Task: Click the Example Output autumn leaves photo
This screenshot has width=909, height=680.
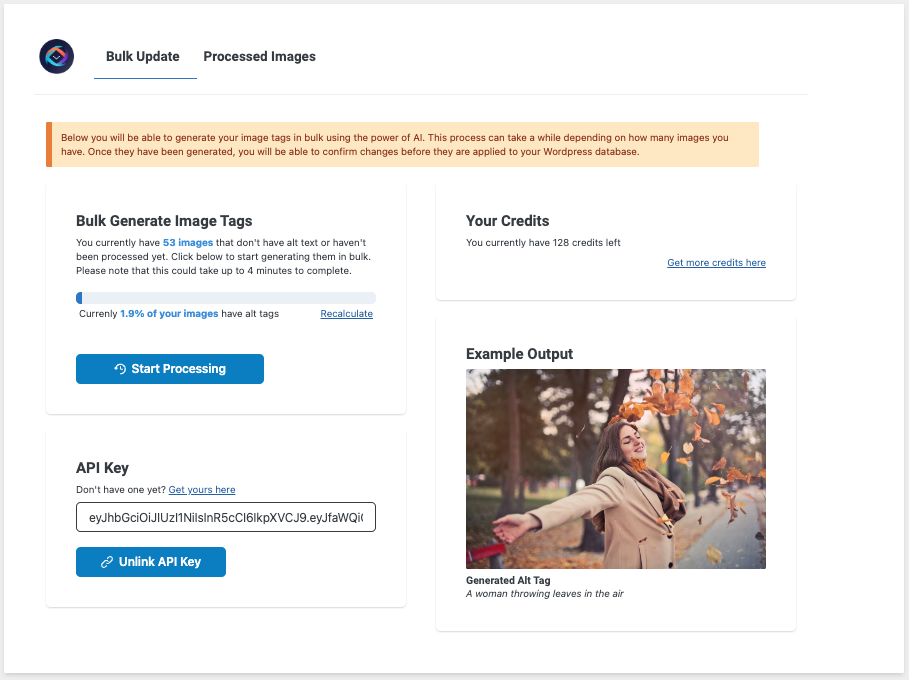Action: tap(616, 469)
